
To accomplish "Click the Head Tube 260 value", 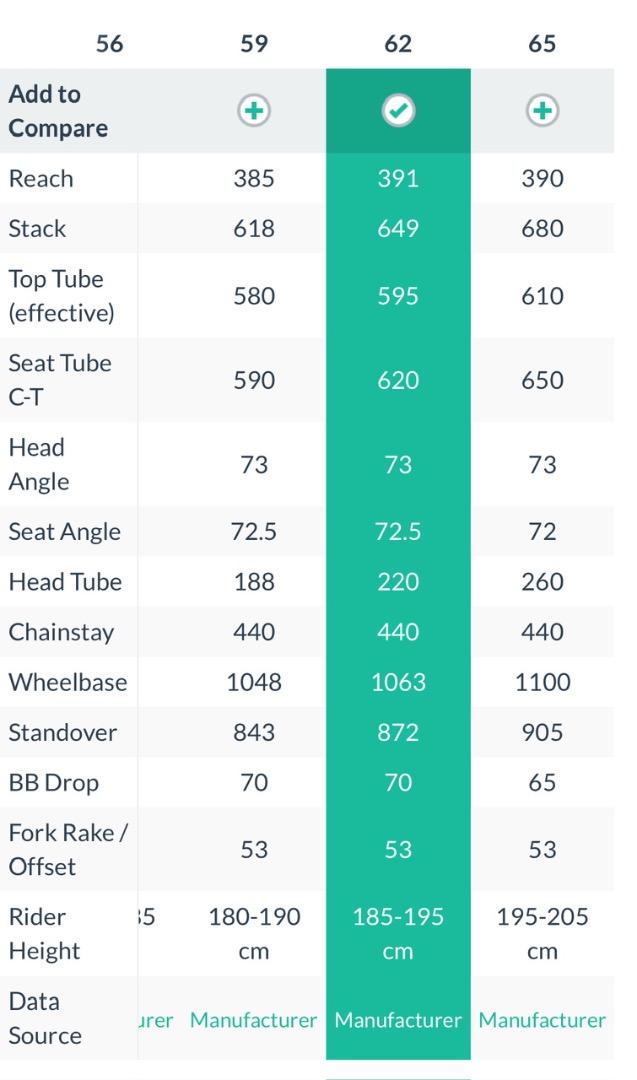I will point(542,582).
